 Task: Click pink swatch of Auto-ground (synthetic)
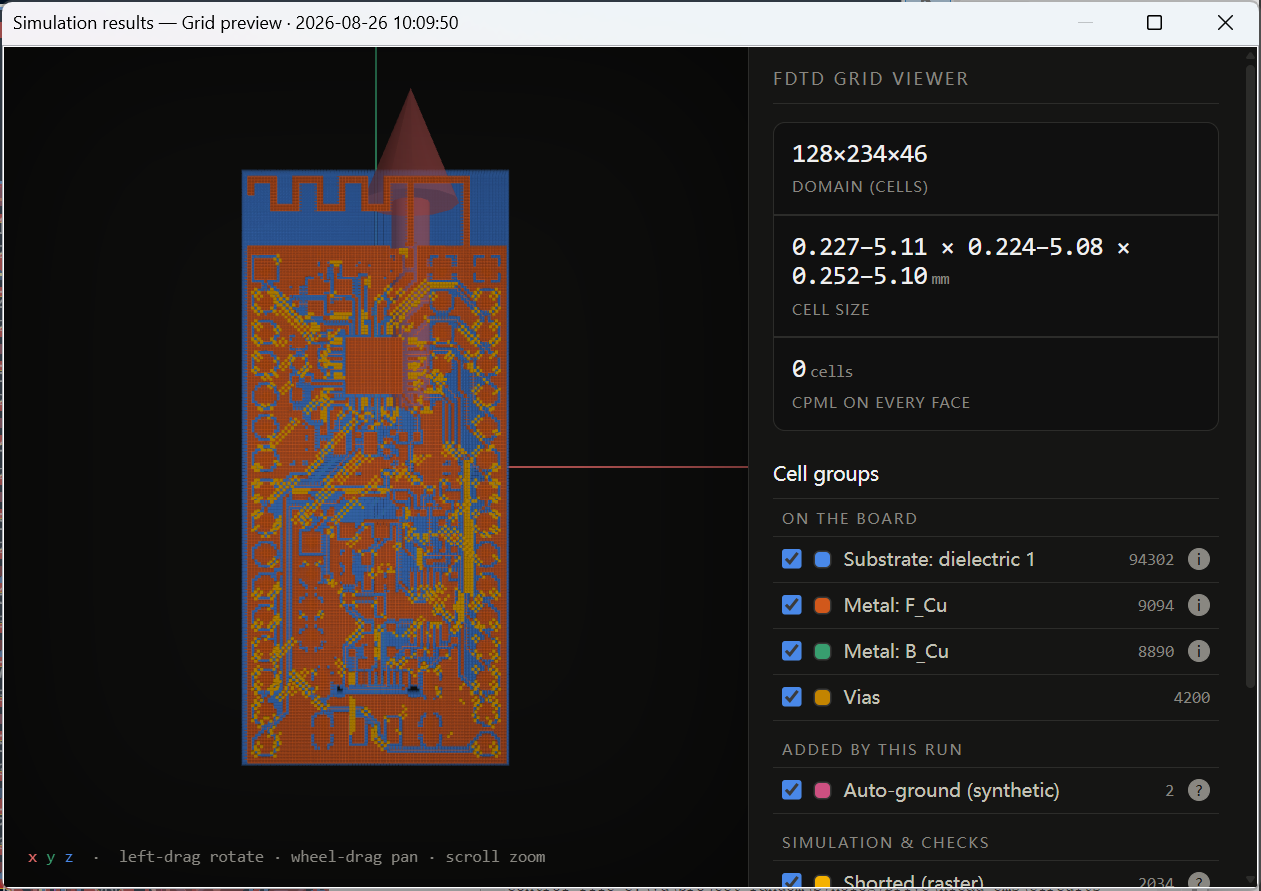(823, 790)
